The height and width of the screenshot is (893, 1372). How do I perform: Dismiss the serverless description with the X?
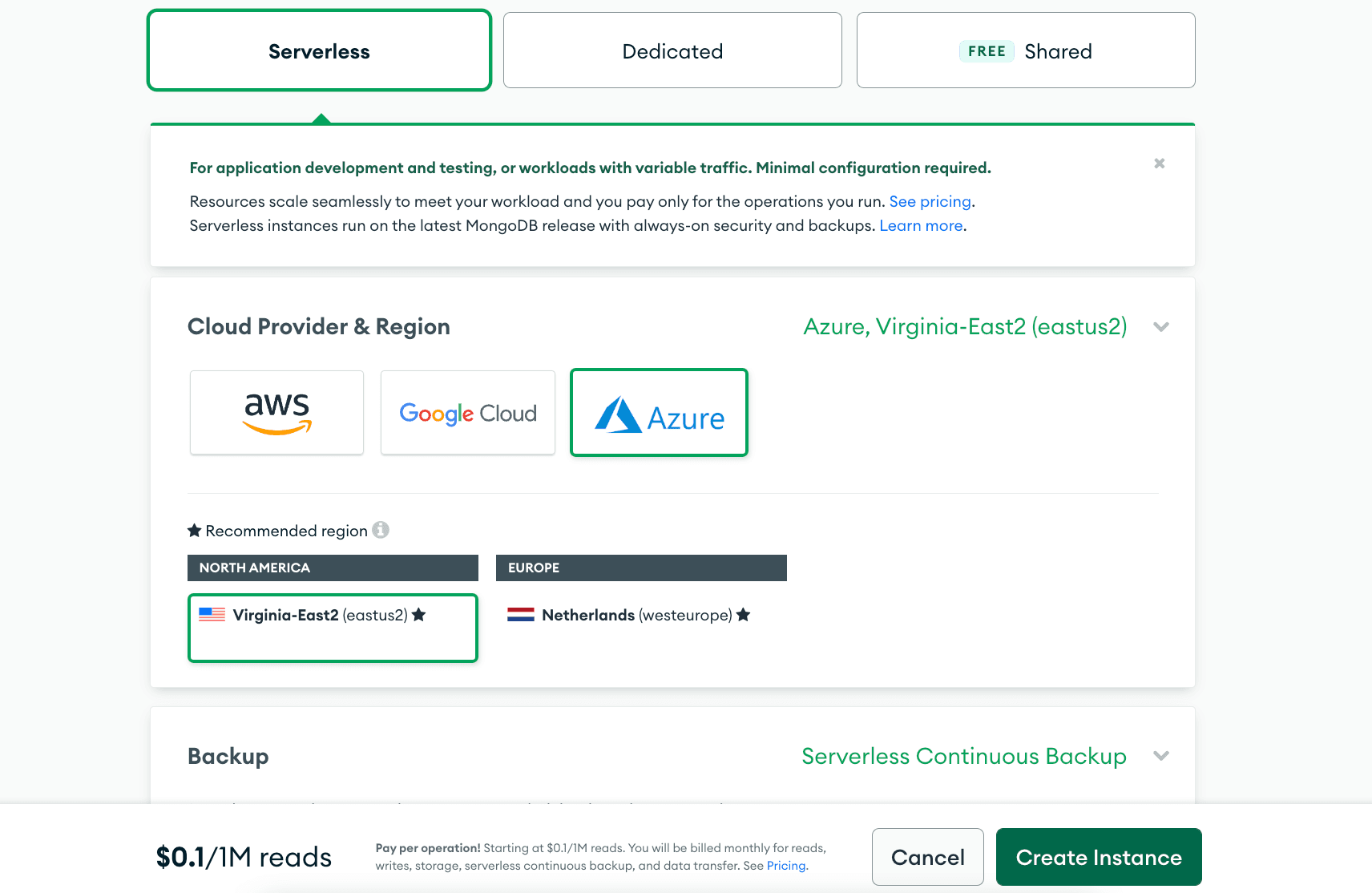pos(1159,164)
